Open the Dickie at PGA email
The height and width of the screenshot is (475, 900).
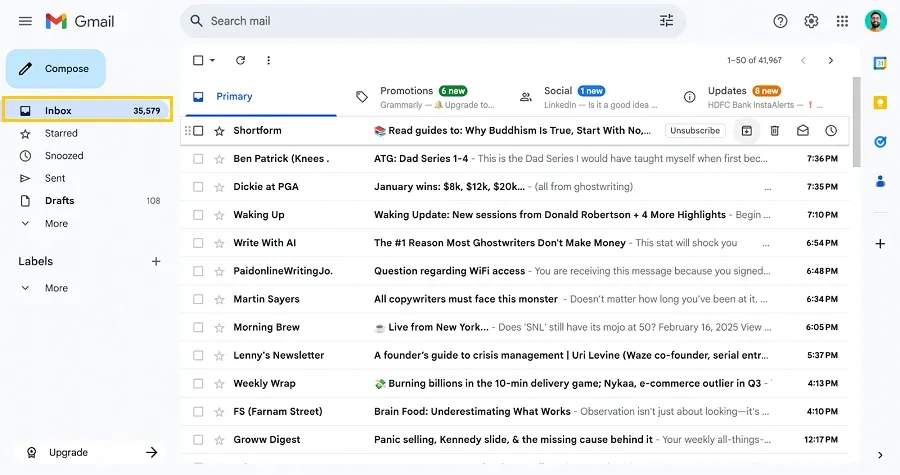[x=515, y=187]
